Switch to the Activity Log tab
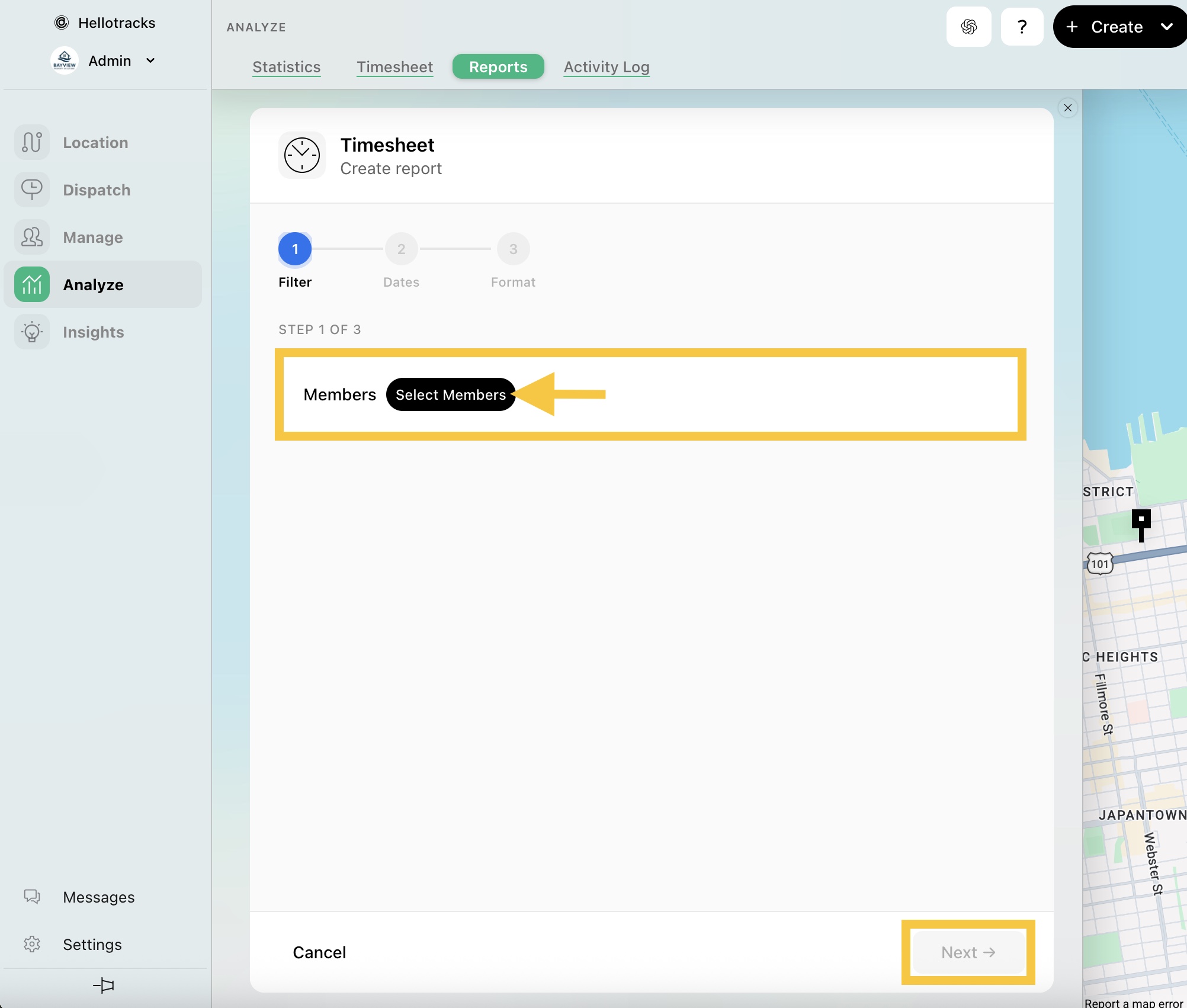This screenshot has height=1008, width=1187. pyautogui.click(x=606, y=67)
